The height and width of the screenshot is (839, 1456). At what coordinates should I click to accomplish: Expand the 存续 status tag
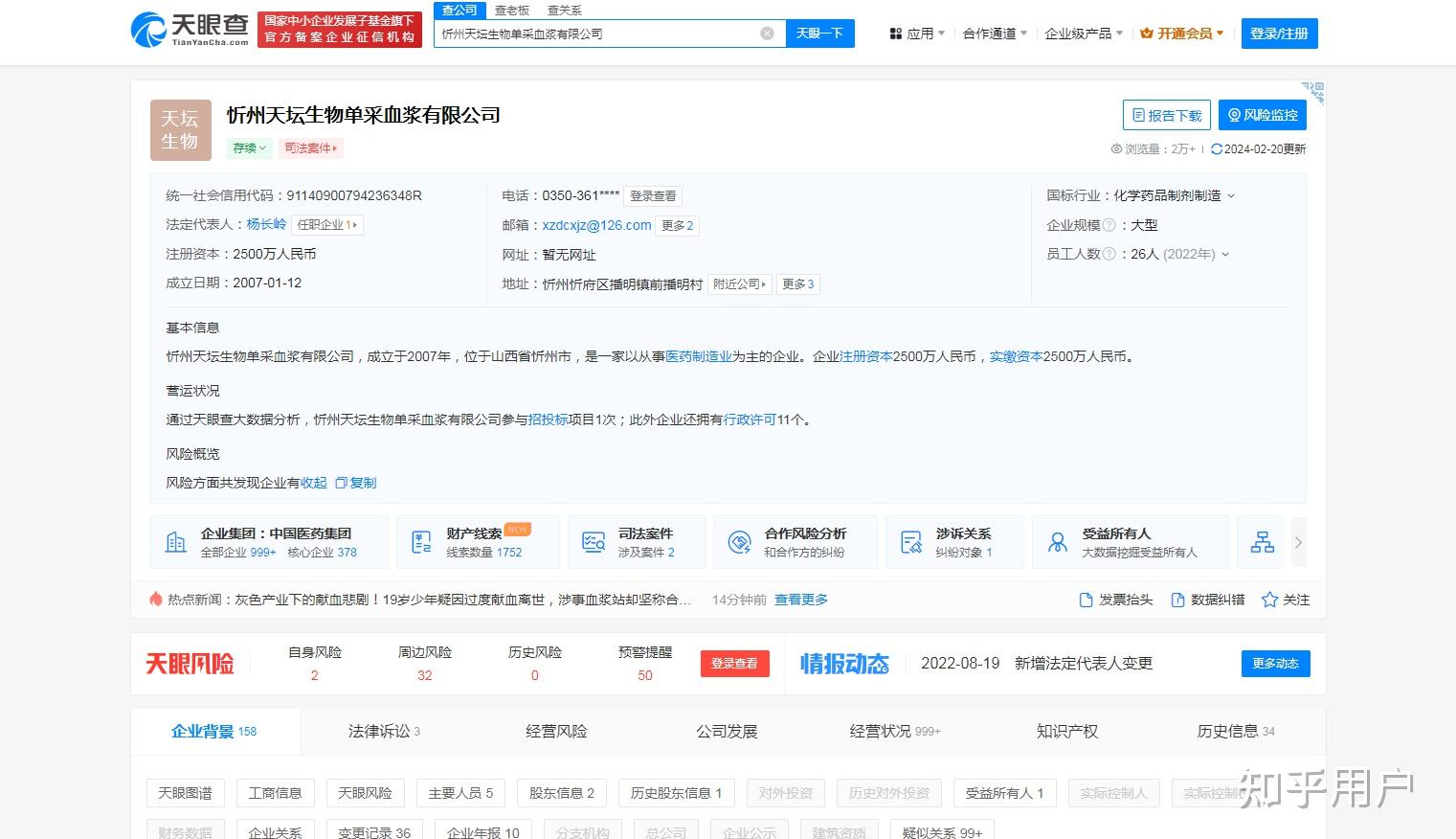click(x=249, y=148)
